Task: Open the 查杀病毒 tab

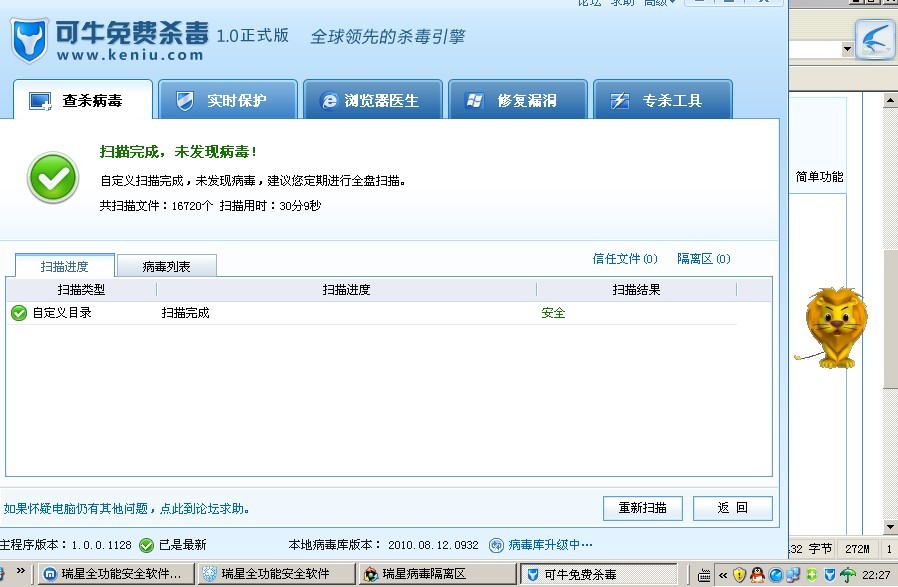Action: (x=83, y=100)
